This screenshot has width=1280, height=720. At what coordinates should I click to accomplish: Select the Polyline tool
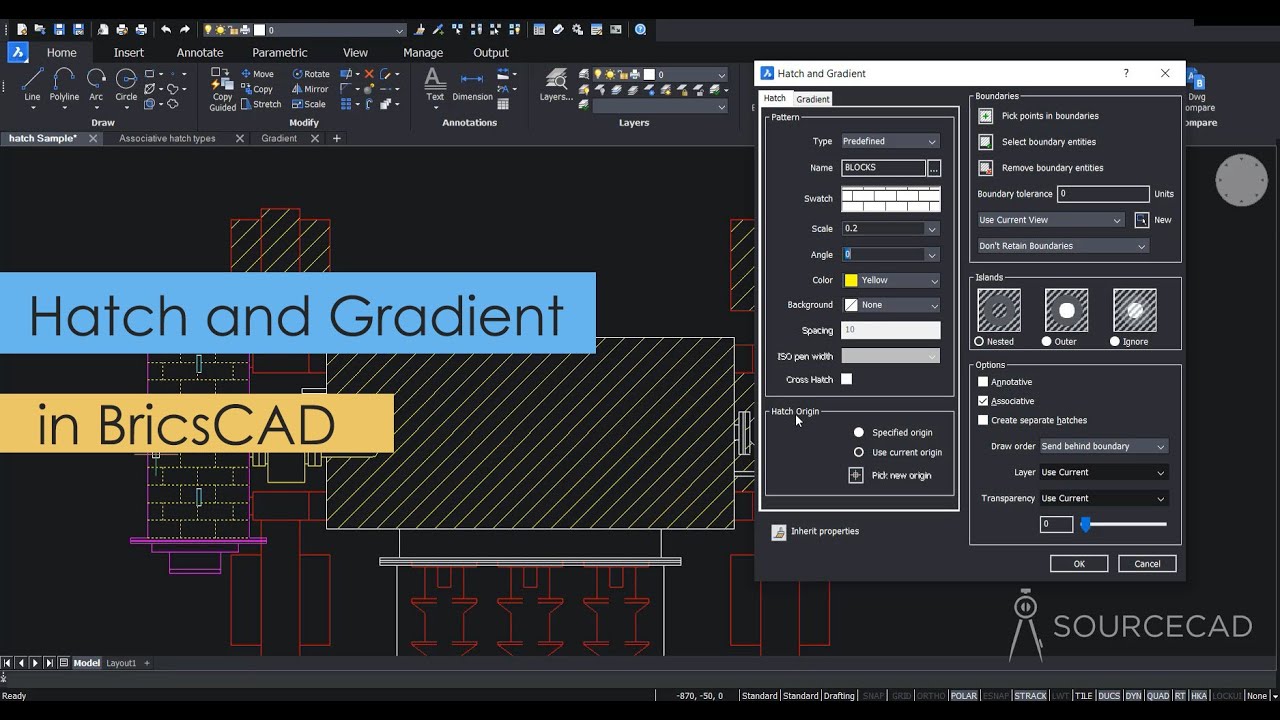tap(64, 86)
